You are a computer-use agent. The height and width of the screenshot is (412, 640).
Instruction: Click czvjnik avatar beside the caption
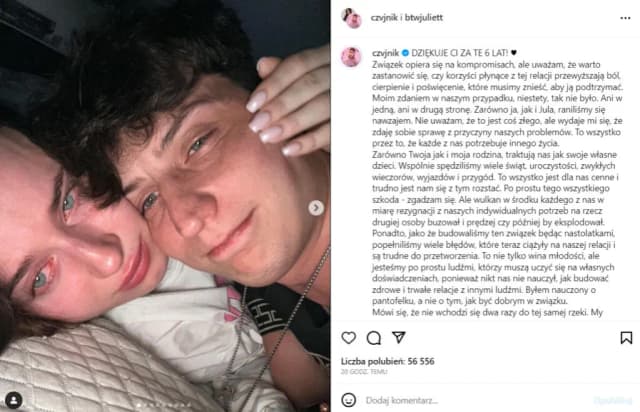tap(351, 56)
